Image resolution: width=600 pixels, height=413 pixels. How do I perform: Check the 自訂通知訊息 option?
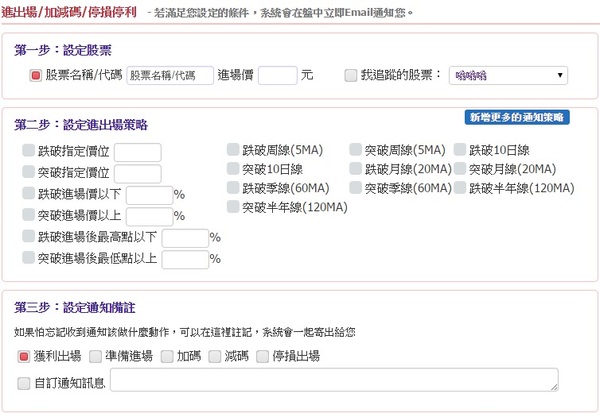(24, 381)
